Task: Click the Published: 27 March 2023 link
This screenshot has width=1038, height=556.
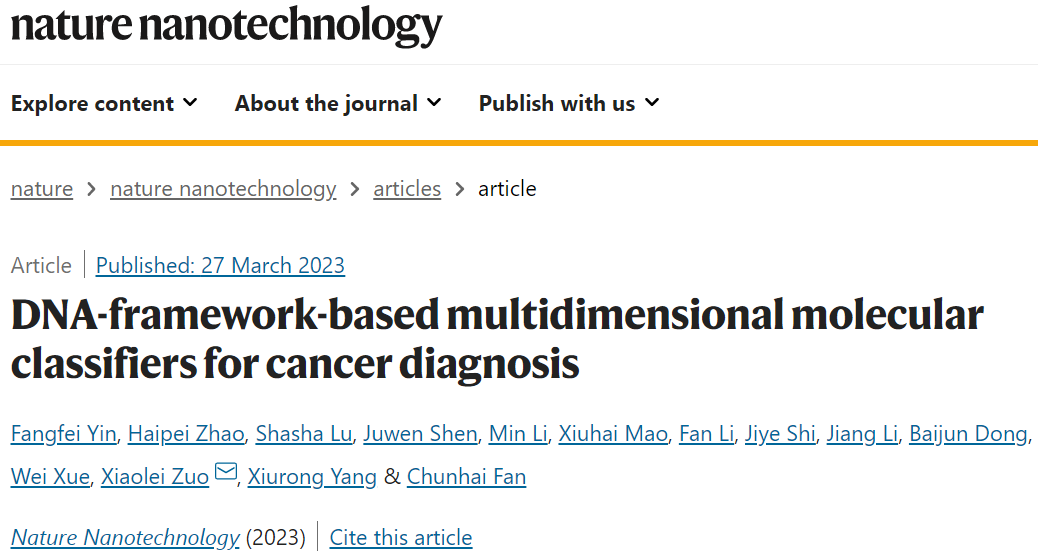Action: pos(220,265)
